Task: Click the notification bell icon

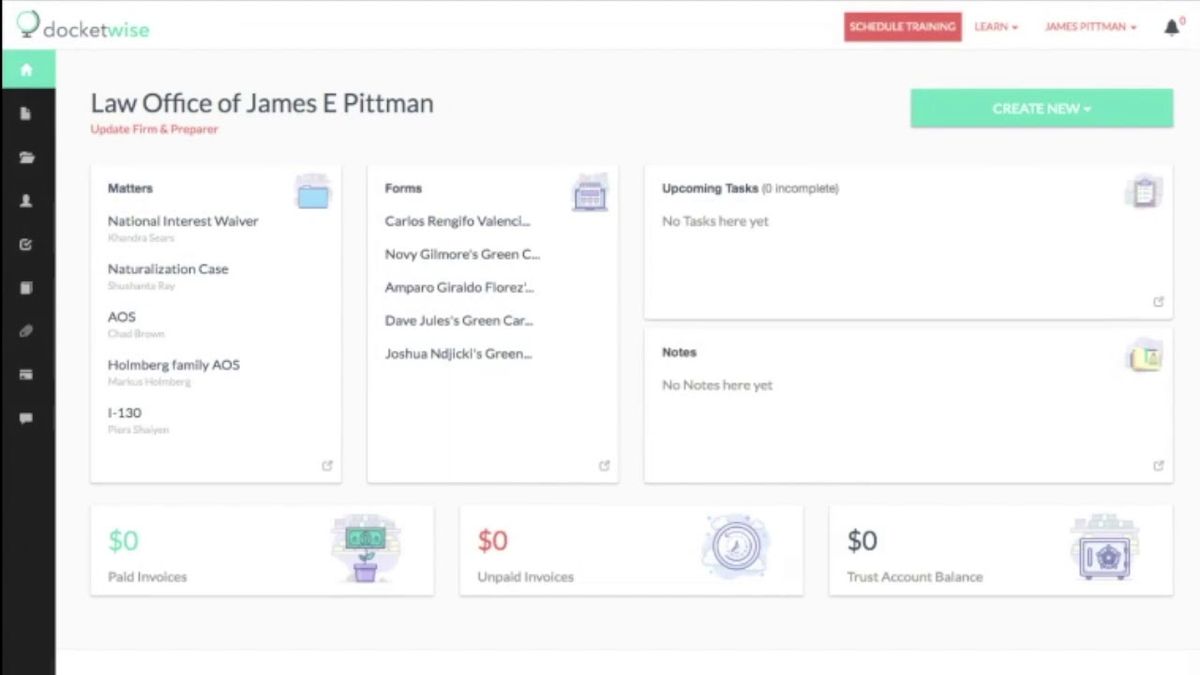Action: click(x=1170, y=26)
